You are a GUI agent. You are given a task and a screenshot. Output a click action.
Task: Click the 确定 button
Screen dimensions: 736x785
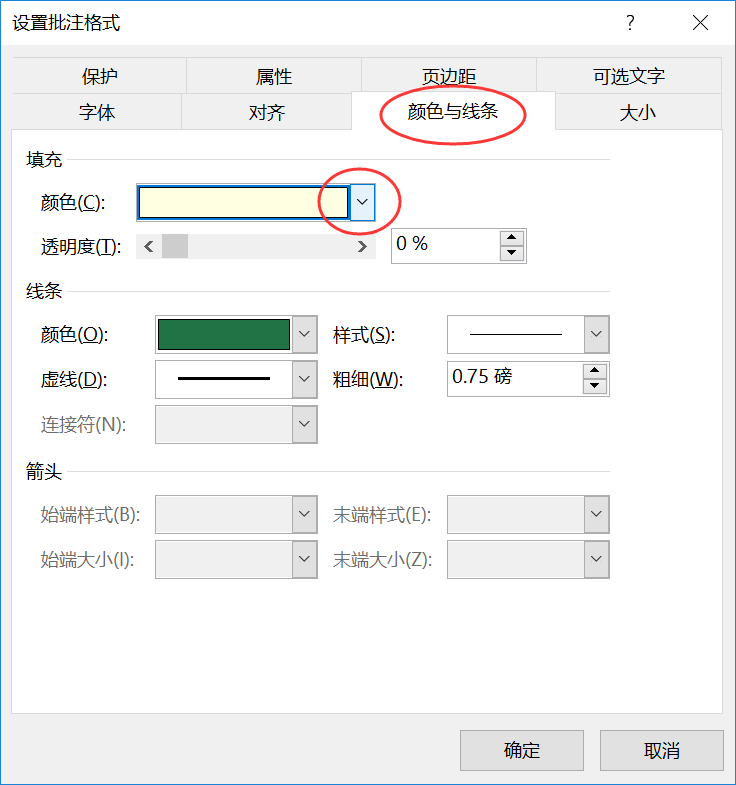522,750
